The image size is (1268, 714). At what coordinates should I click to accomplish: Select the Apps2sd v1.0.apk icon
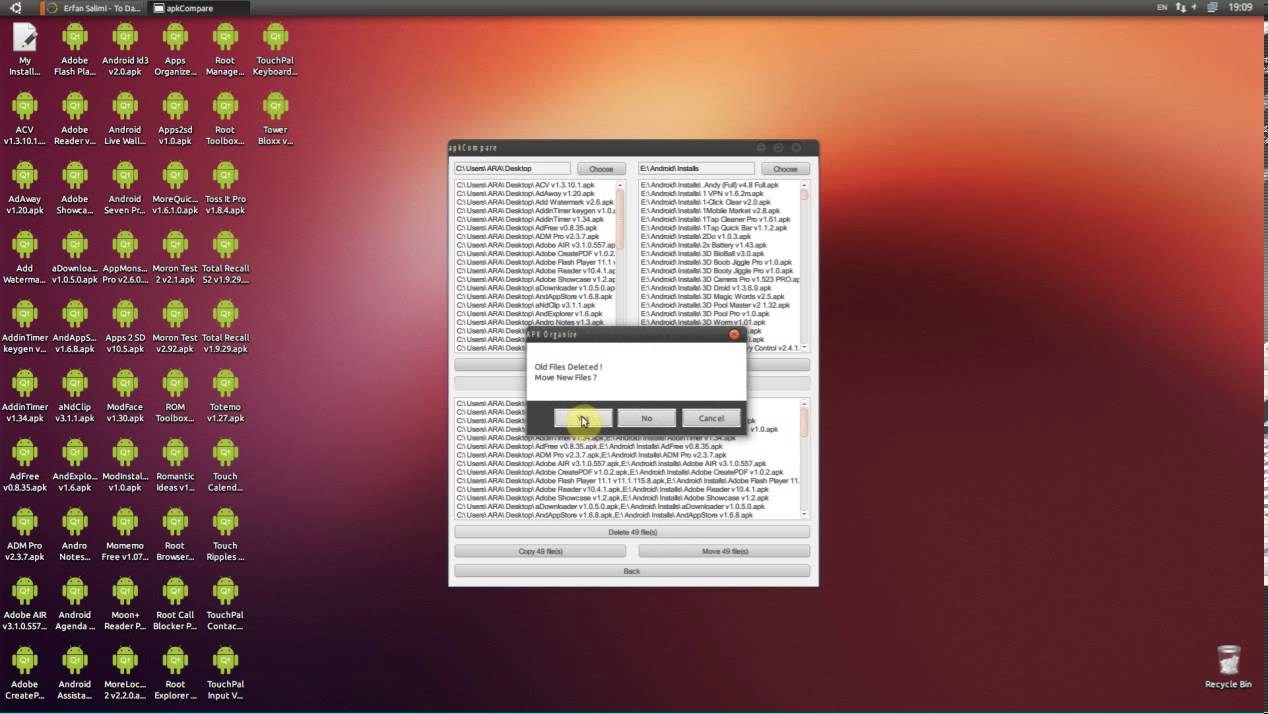coord(175,119)
